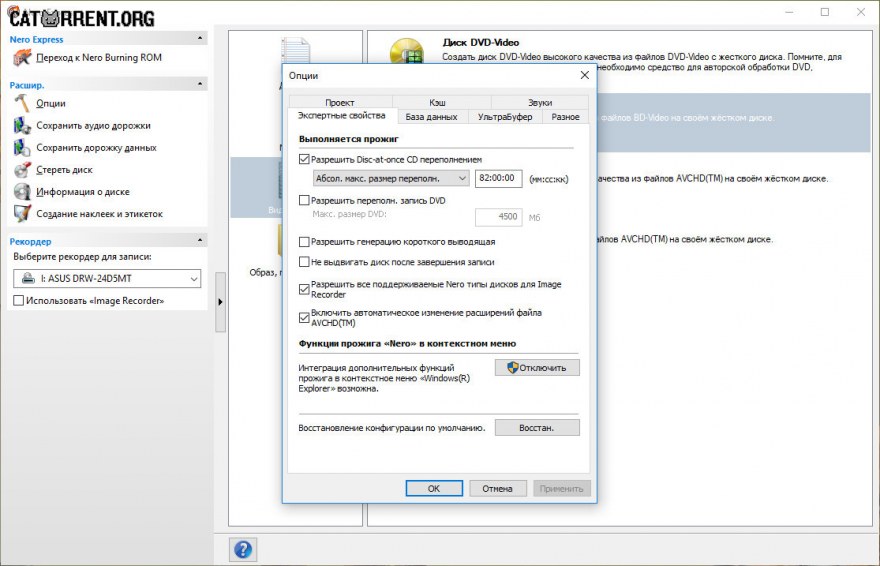Open help via the blue question mark icon
Screen dimensions: 880x566
pos(243,549)
